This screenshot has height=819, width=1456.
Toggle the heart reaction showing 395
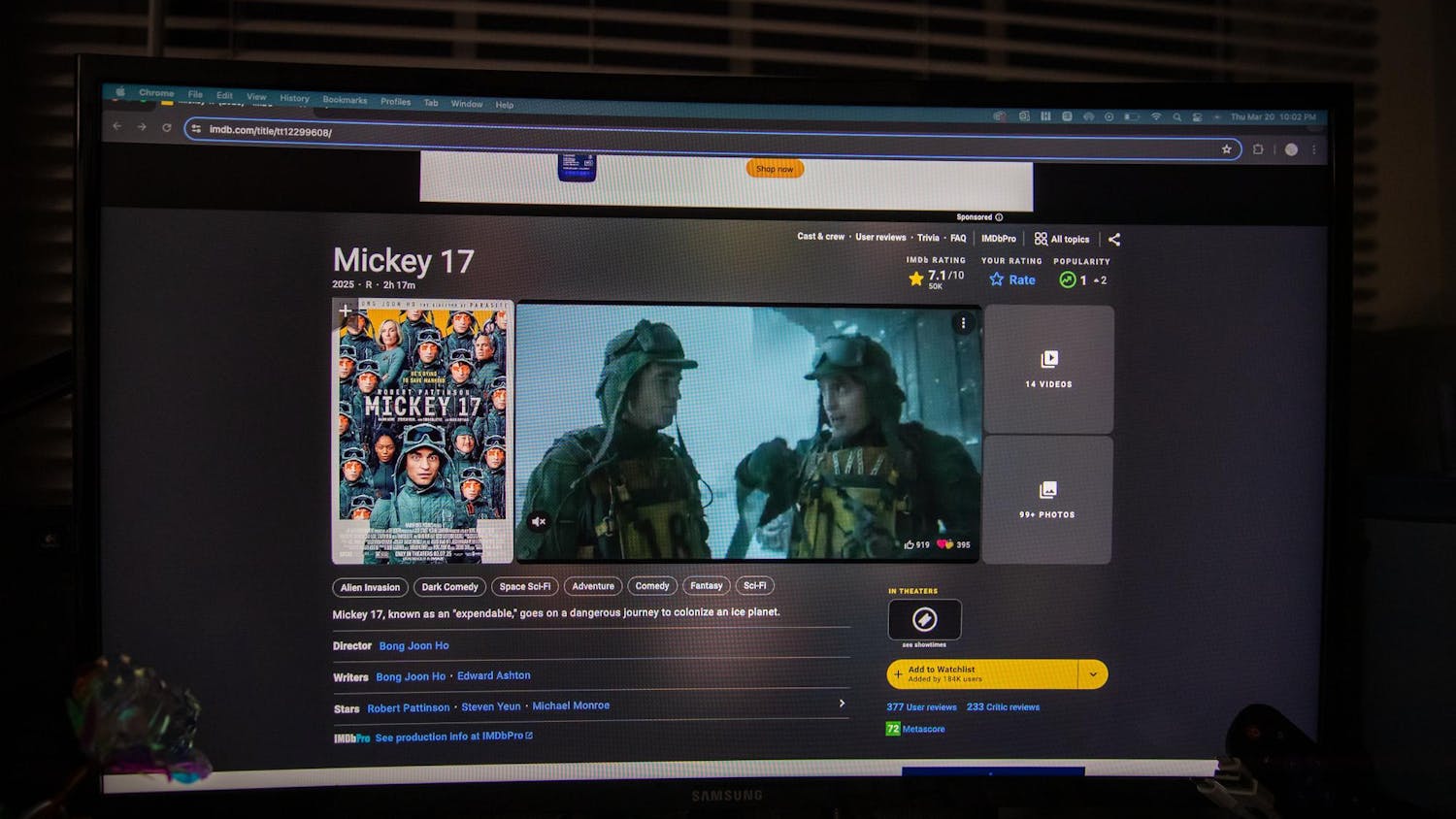(x=943, y=545)
